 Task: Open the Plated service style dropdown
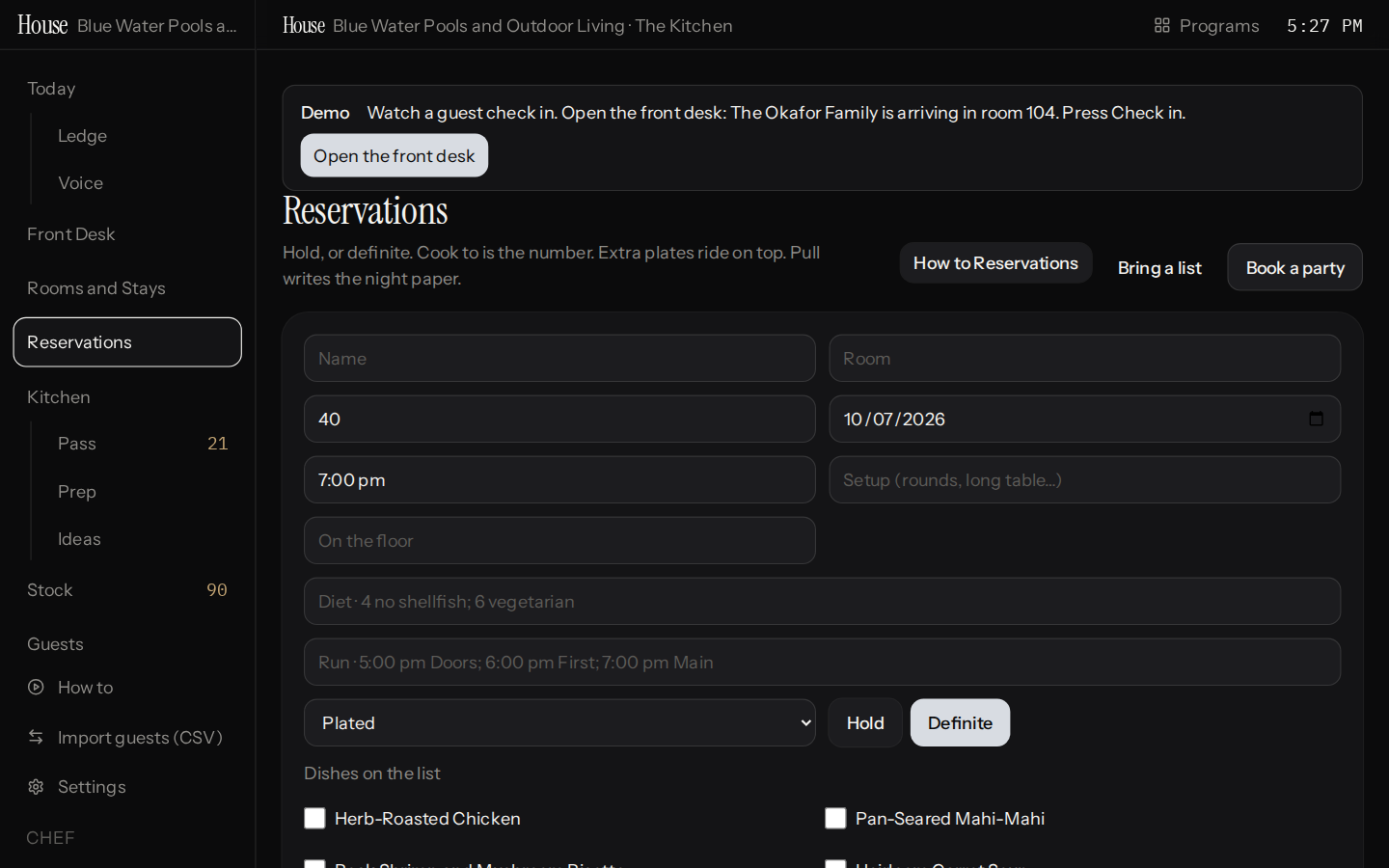(559, 722)
